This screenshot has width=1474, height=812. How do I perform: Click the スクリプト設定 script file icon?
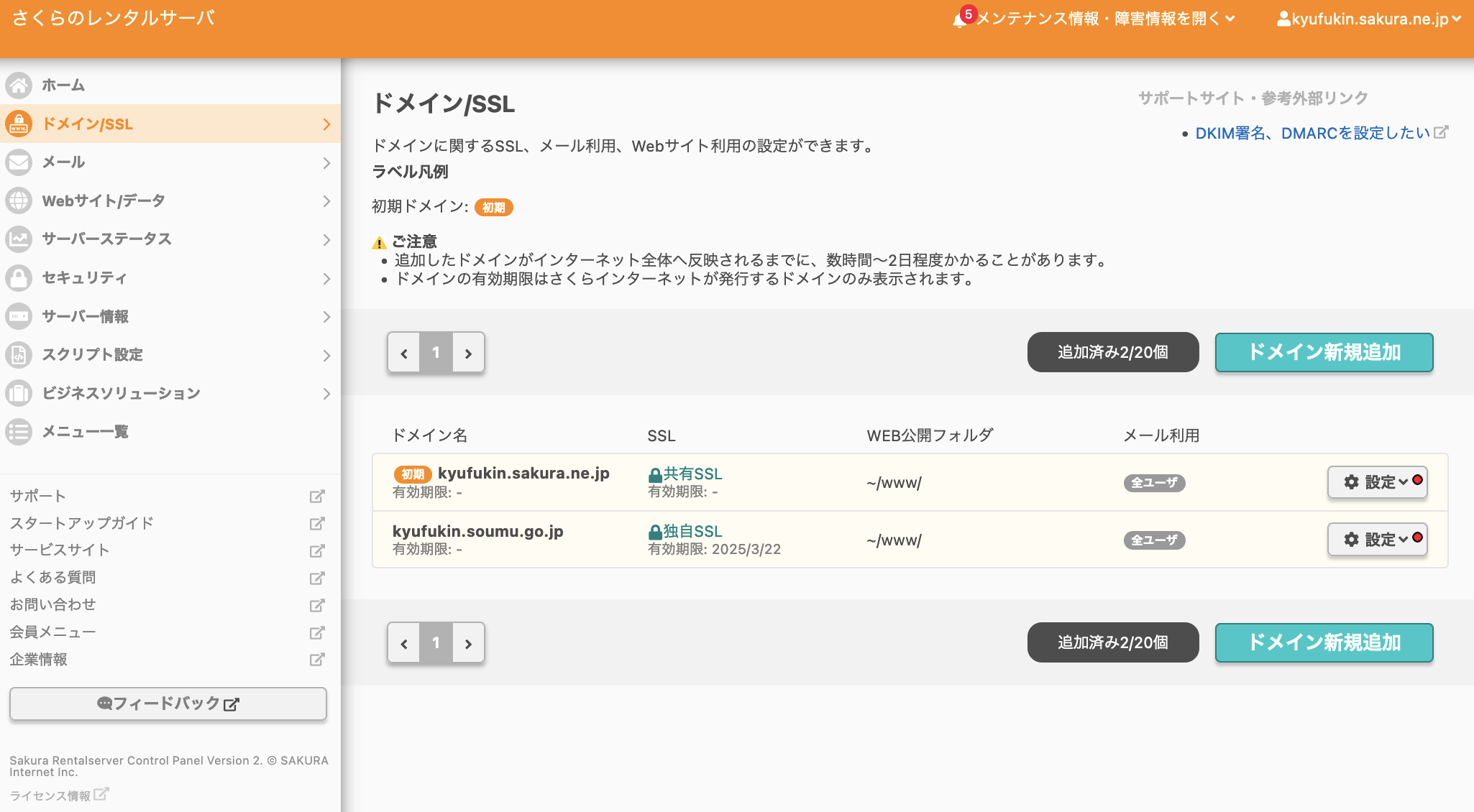(x=19, y=354)
